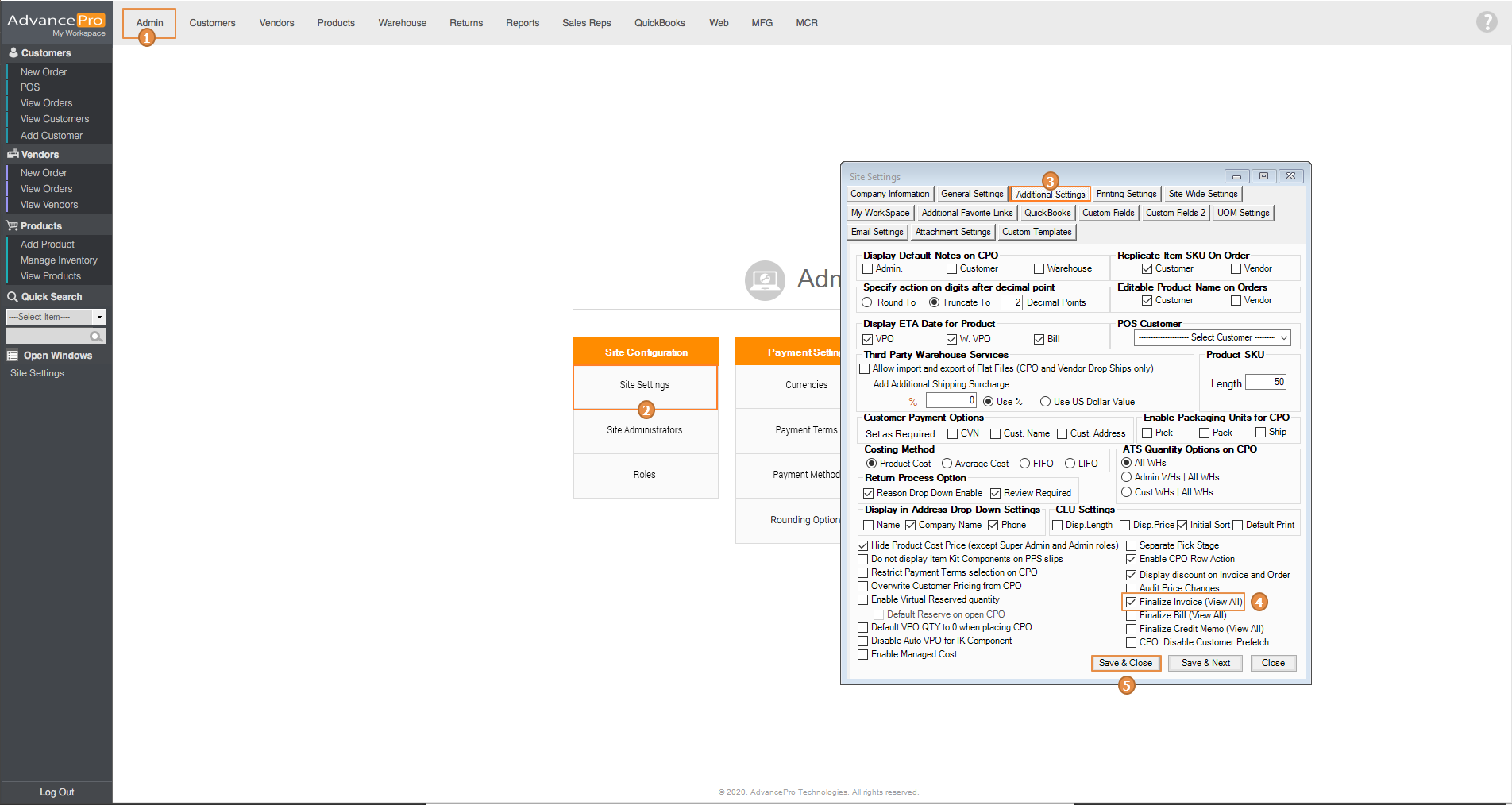Open the Select Item dropdown in Quick Search
The height and width of the screenshot is (805, 1512).
[99, 317]
